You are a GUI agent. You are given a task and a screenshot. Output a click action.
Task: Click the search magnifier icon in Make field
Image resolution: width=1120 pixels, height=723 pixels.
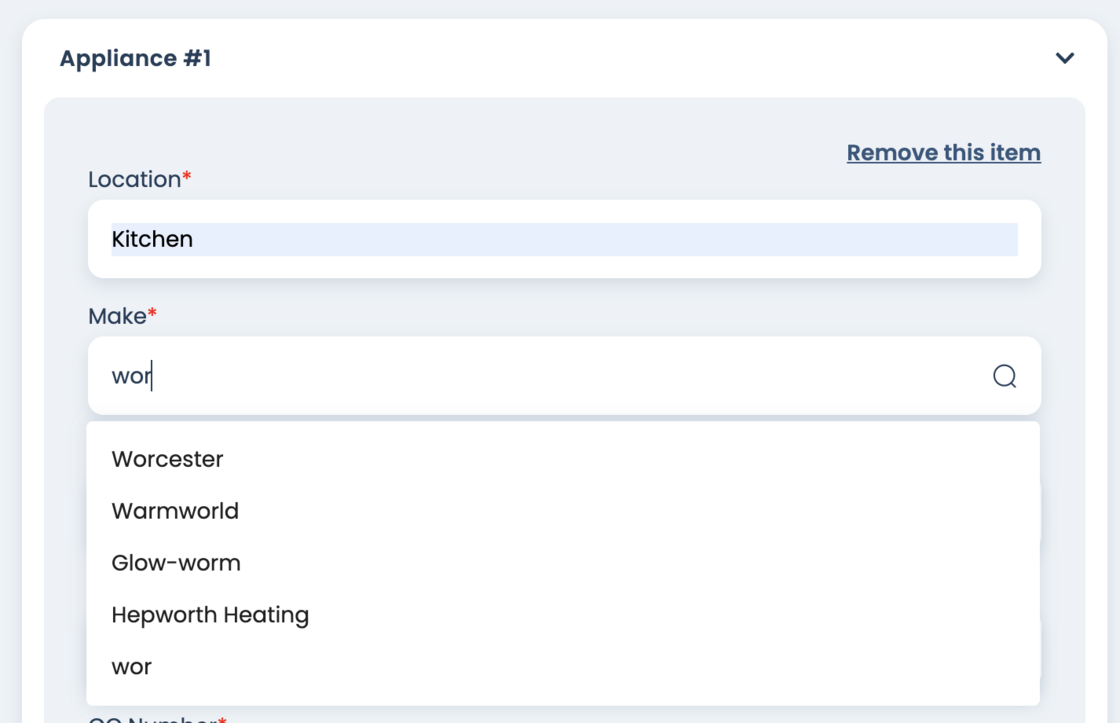pyautogui.click(x=1004, y=376)
